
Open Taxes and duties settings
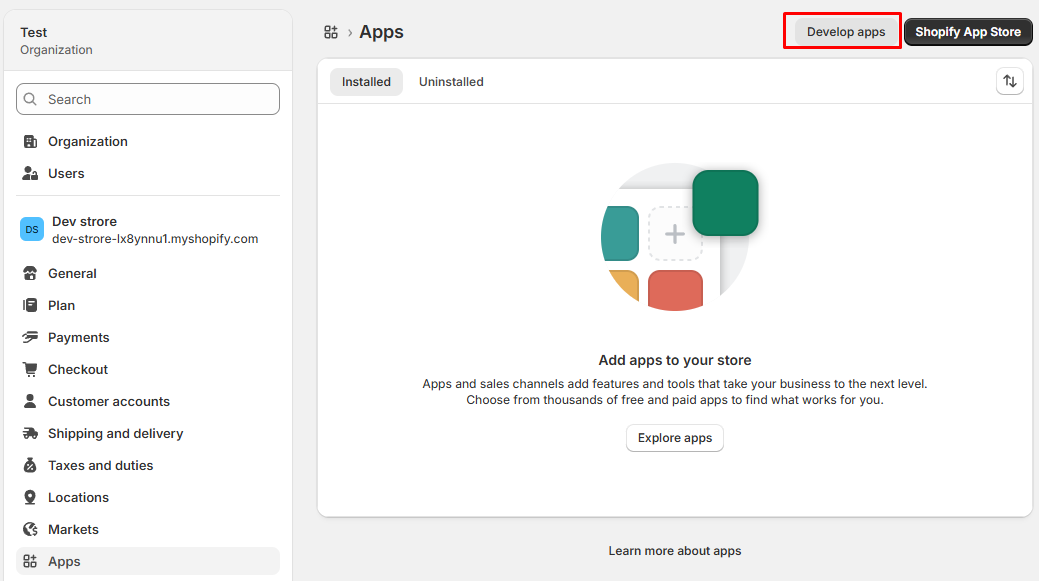tap(148, 466)
